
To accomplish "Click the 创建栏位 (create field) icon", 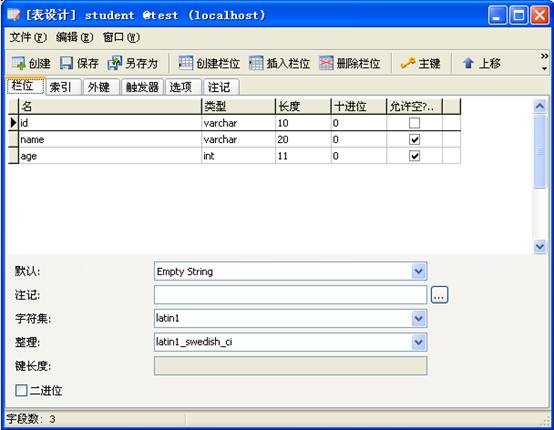I will pyautogui.click(x=185, y=63).
